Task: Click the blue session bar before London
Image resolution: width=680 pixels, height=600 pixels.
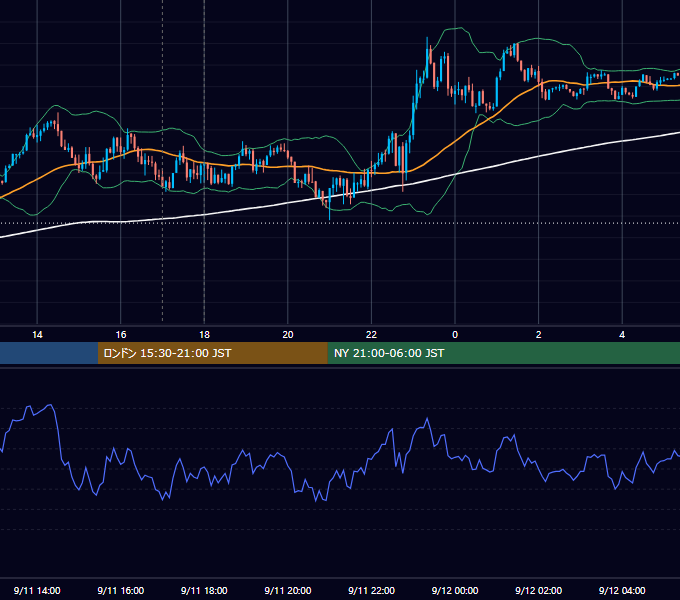Action: pyautogui.click(x=49, y=353)
